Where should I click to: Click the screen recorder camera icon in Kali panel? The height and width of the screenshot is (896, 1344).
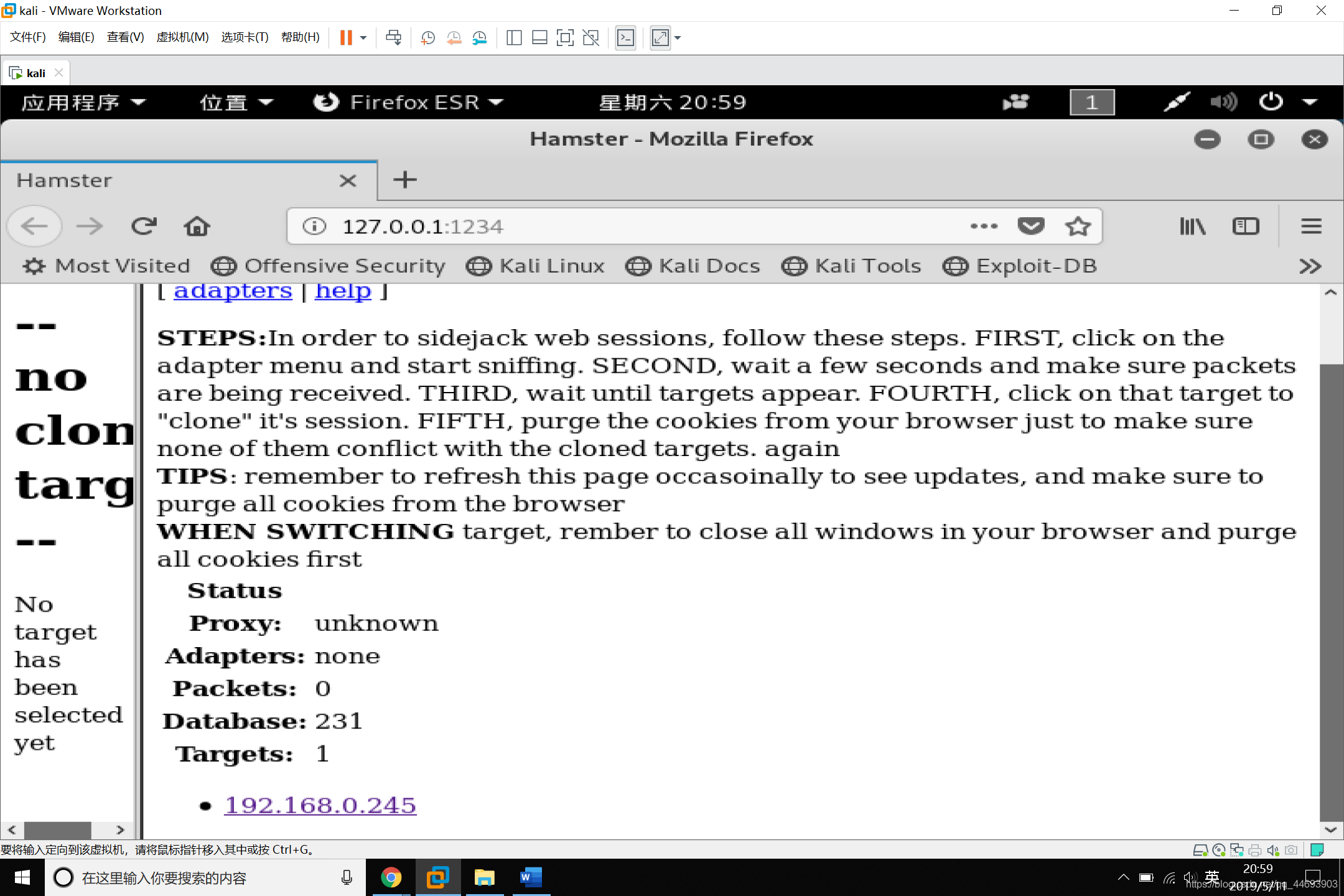[1015, 102]
